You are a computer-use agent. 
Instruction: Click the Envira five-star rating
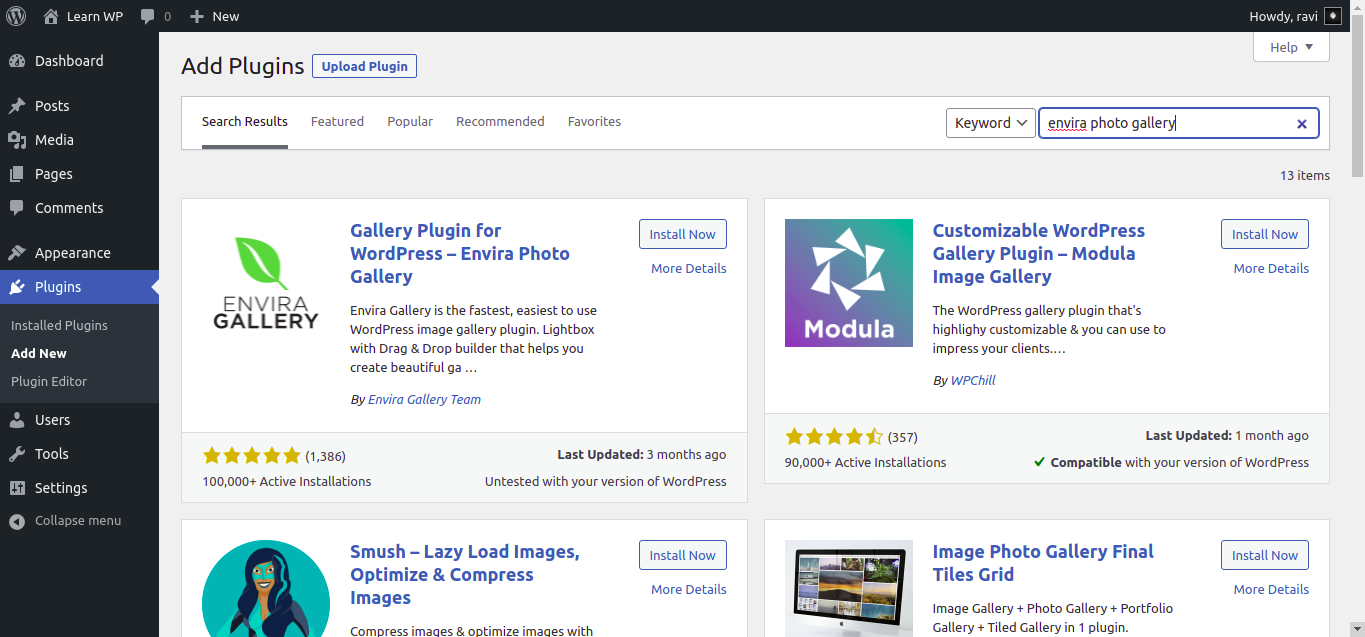click(252, 456)
